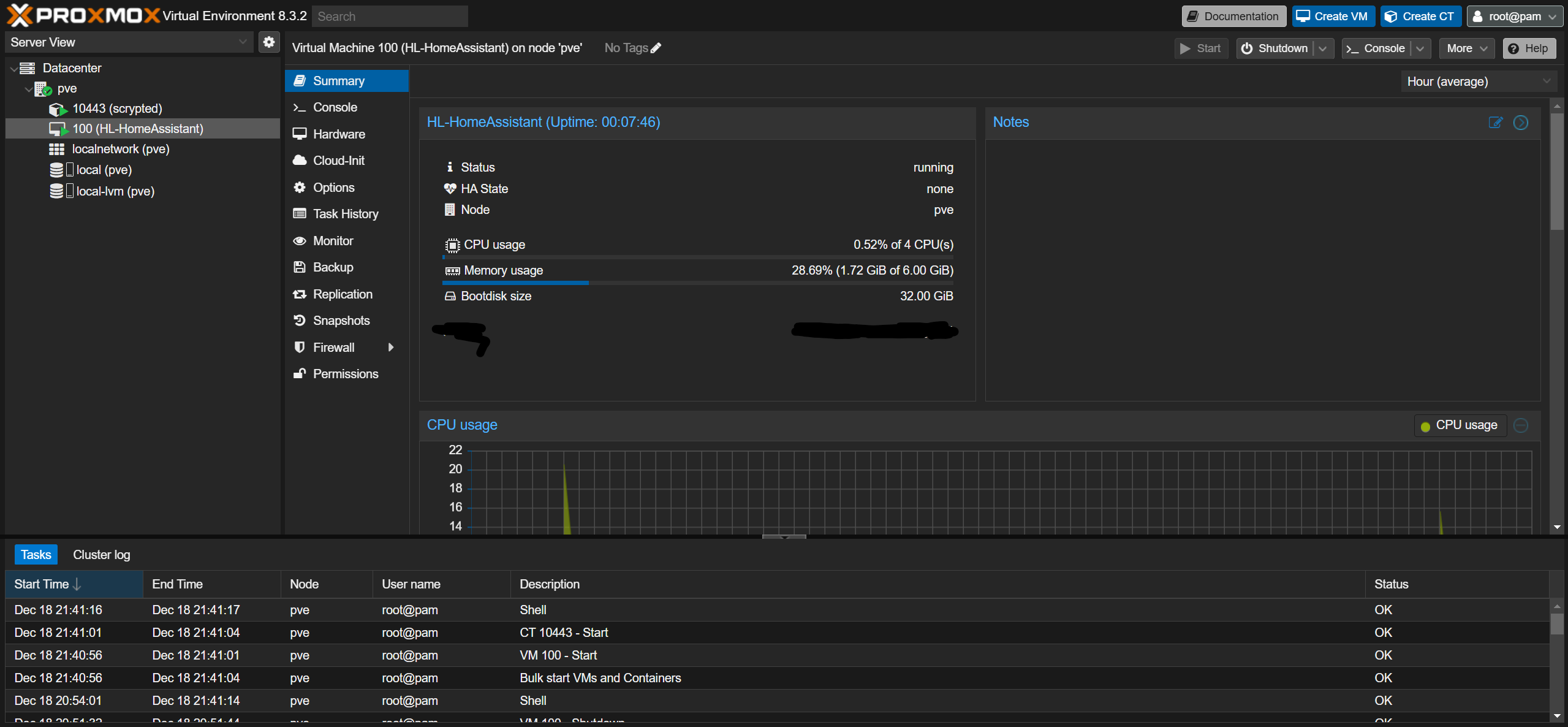Click the summary panel vertical scrollbar
This screenshot has height=727, width=1568.
1557,172
